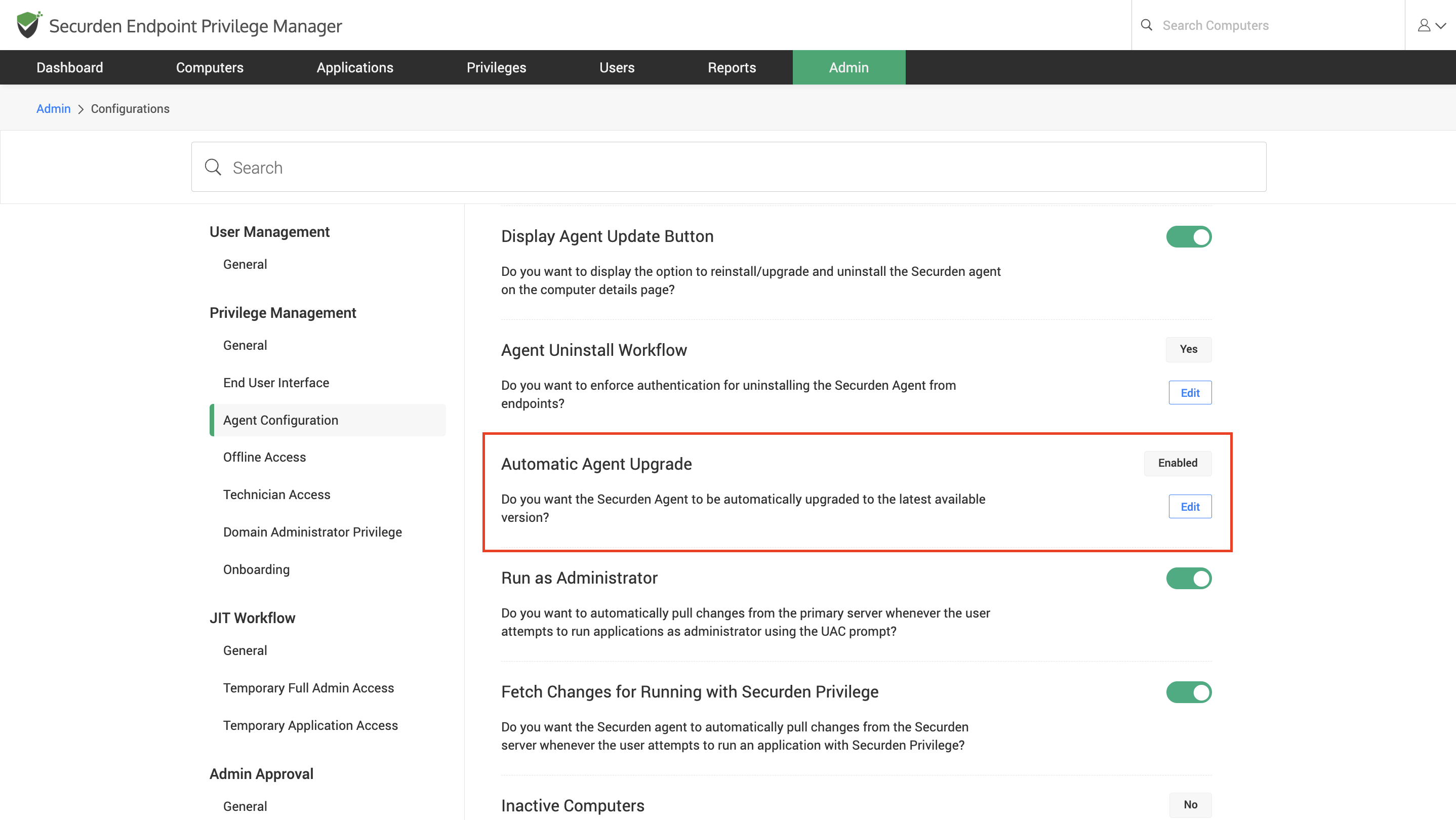This screenshot has height=820, width=1456.
Task: Select Temporary Full Admin Access
Action: [x=308, y=688]
